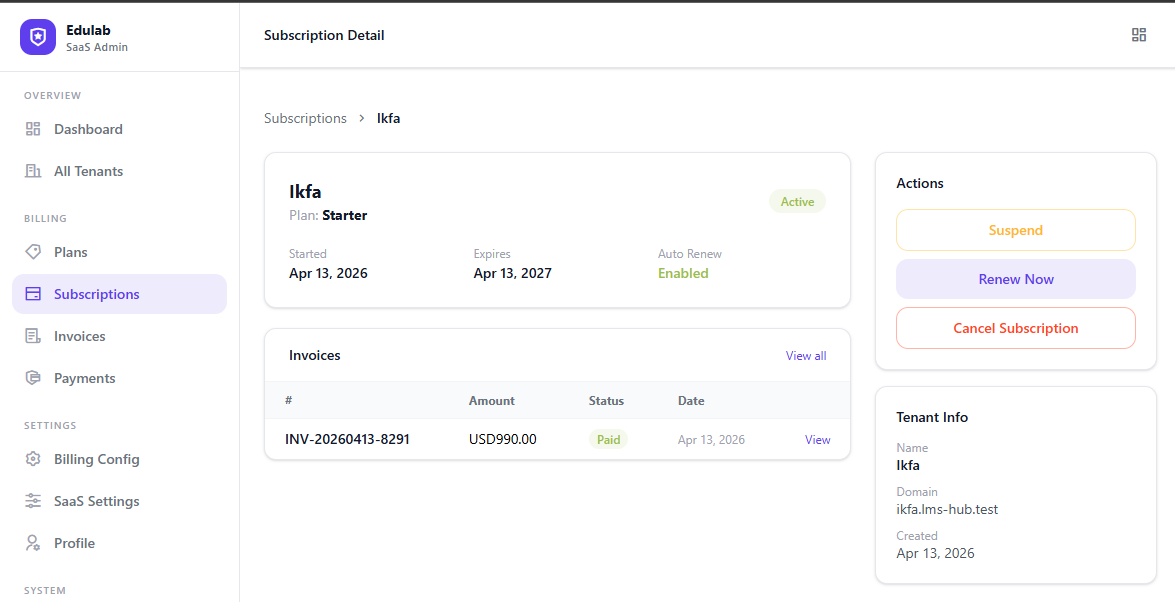The image size is (1175, 602).
Task: Suspend the Ikfa subscription
Action: (x=1015, y=230)
